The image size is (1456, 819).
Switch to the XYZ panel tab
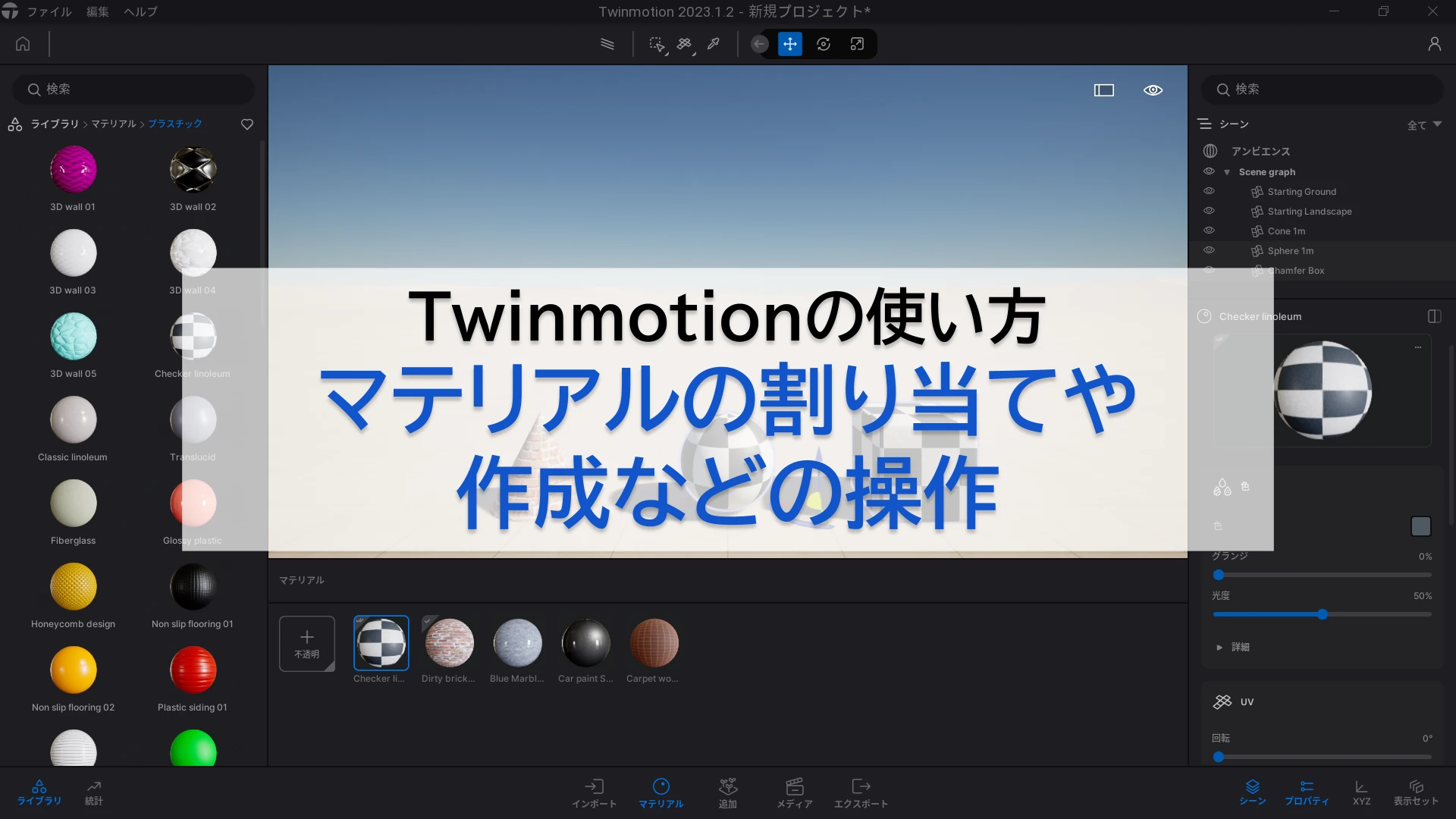tap(1361, 792)
